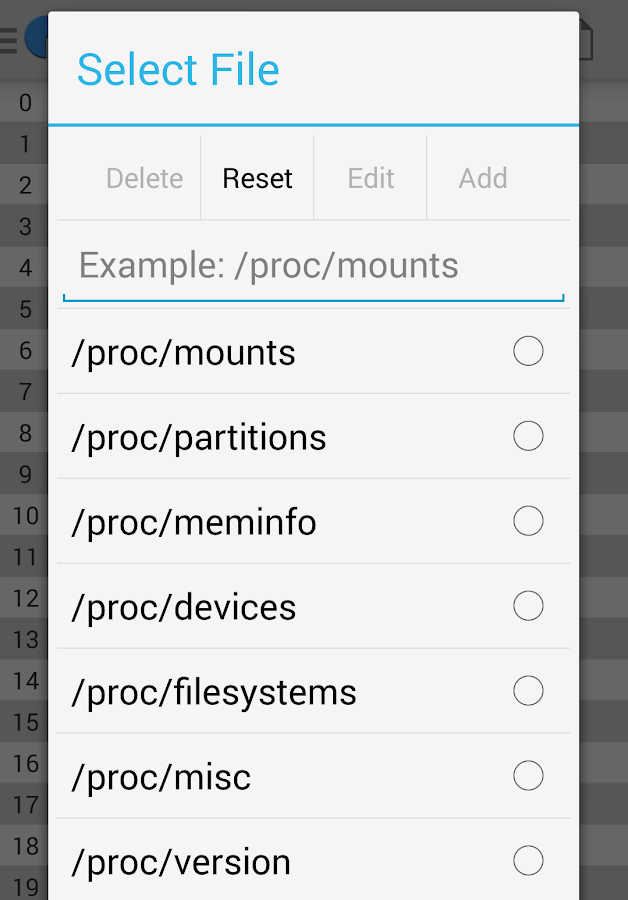The width and height of the screenshot is (628, 900).
Task: Select the /proc/partitions radio button
Action: click(x=528, y=437)
